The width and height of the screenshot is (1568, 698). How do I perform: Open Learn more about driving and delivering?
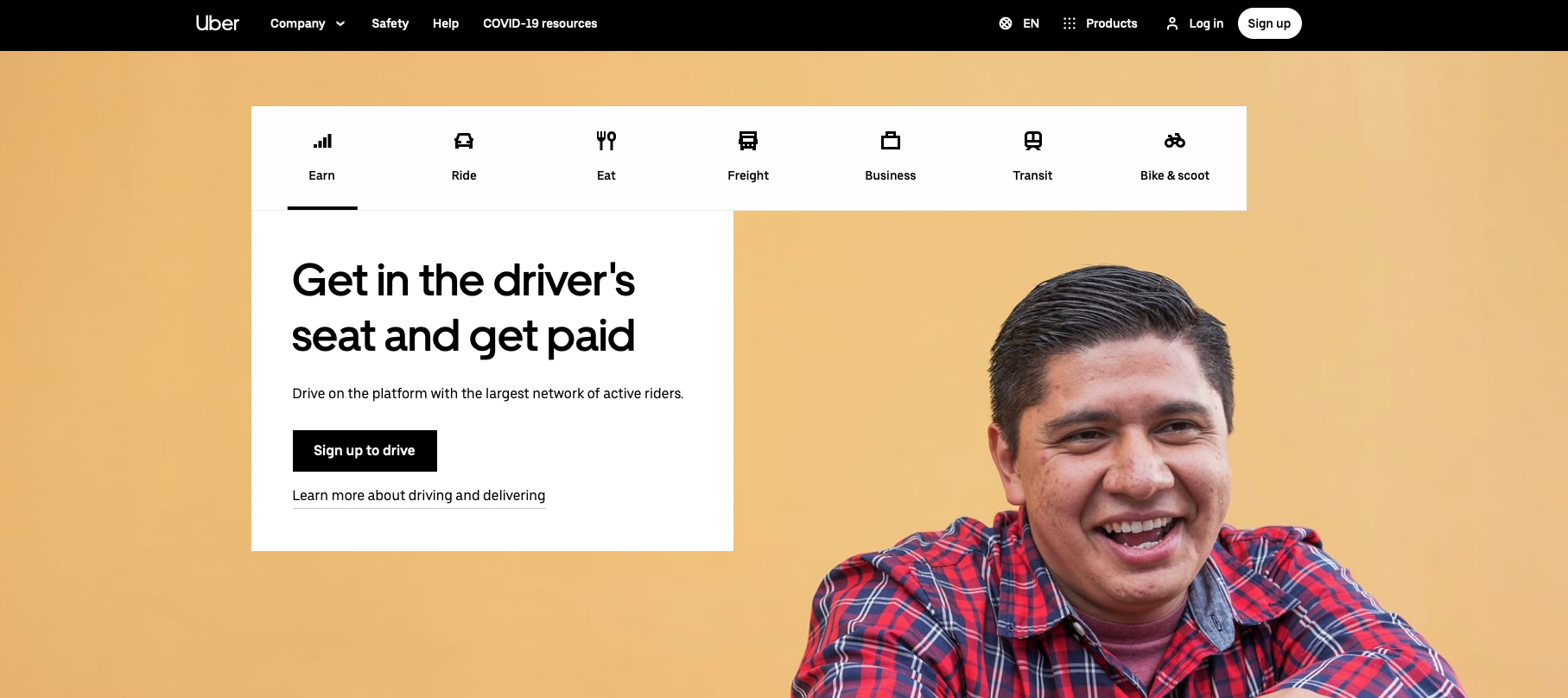click(x=419, y=496)
